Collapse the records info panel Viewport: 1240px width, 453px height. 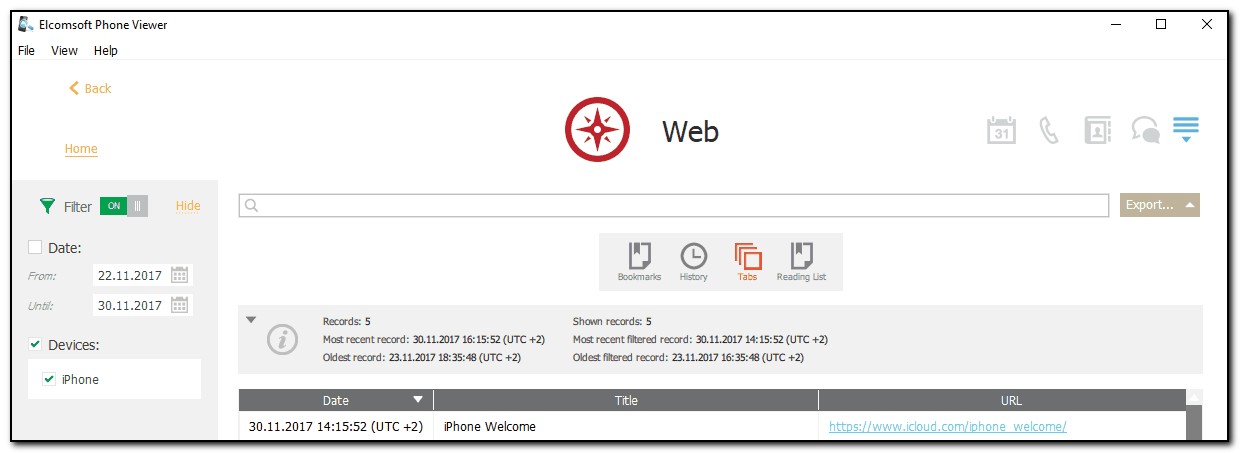click(251, 320)
